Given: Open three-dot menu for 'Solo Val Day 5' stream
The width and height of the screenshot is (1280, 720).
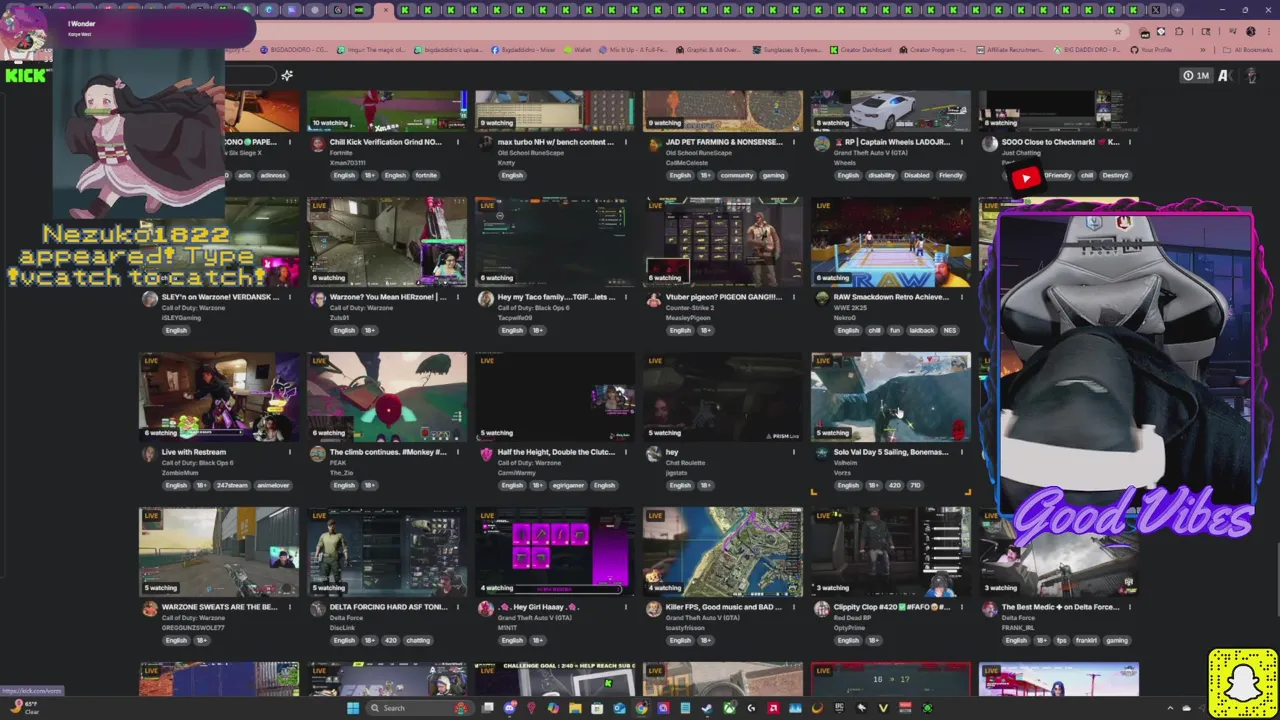Looking at the screenshot, I should coord(962,452).
